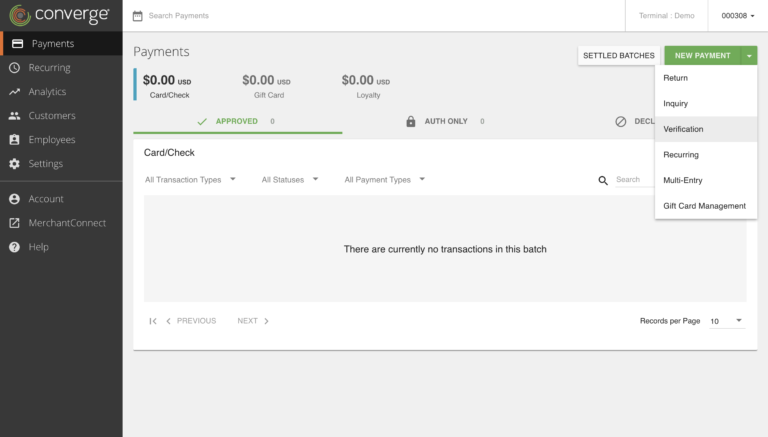Click the Recurring clock icon
The width and height of the screenshot is (768, 437).
(15, 68)
